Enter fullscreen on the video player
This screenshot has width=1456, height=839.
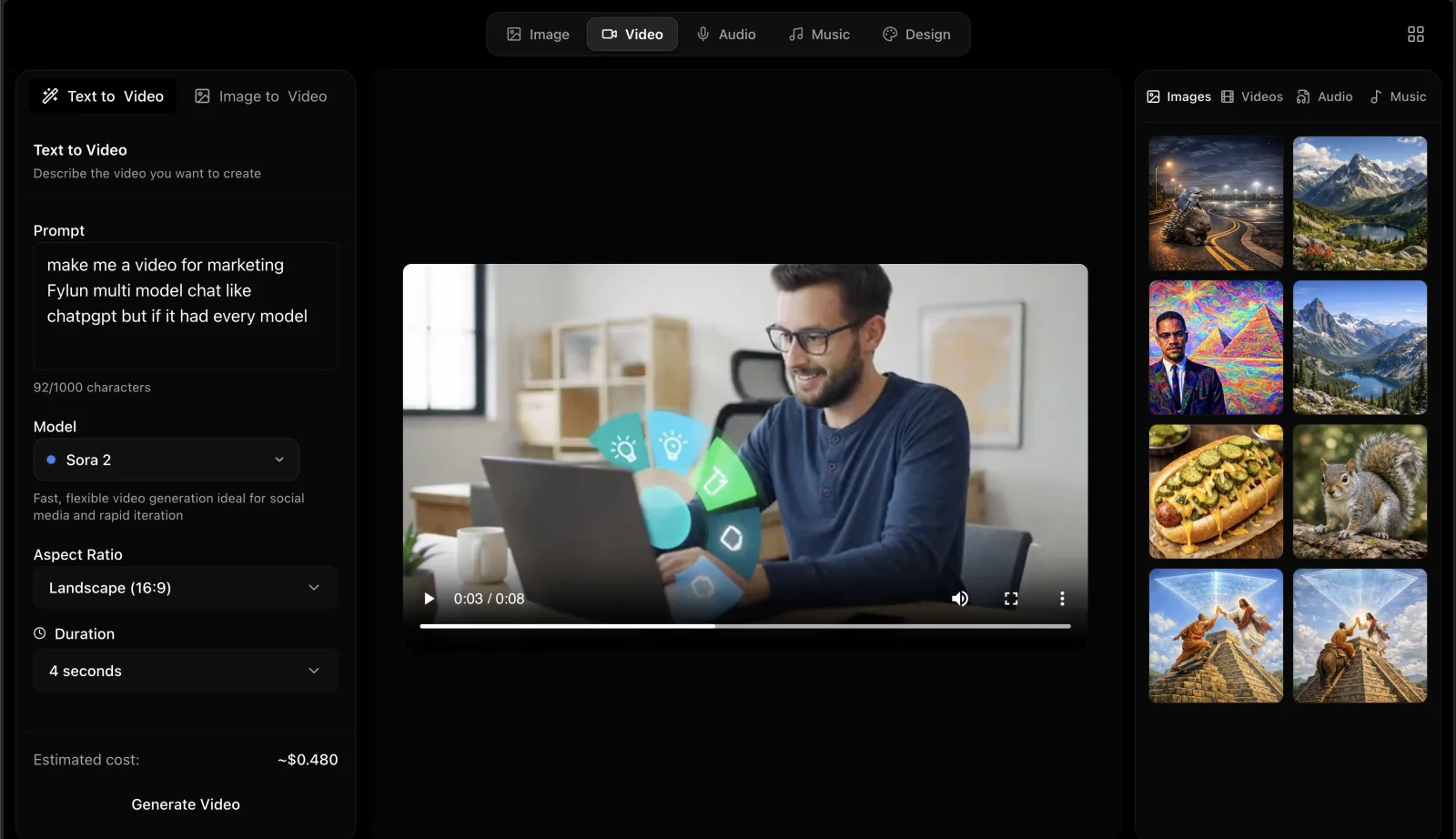(1011, 599)
